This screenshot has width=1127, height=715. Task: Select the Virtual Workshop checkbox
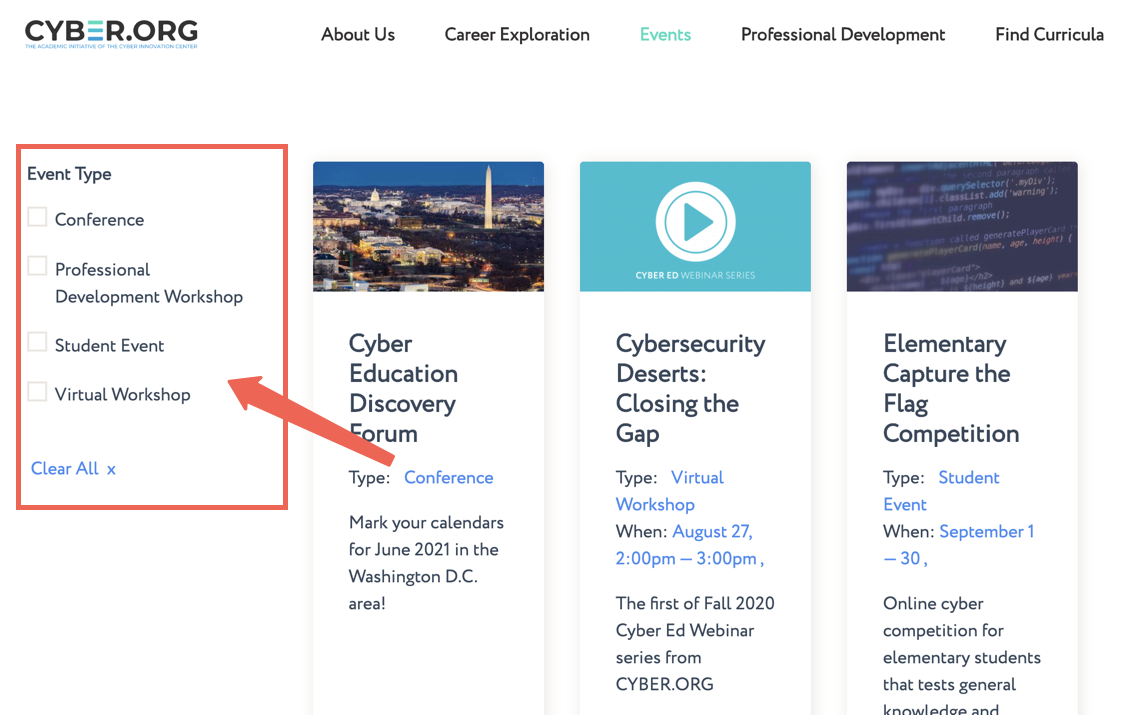coord(37,391)
